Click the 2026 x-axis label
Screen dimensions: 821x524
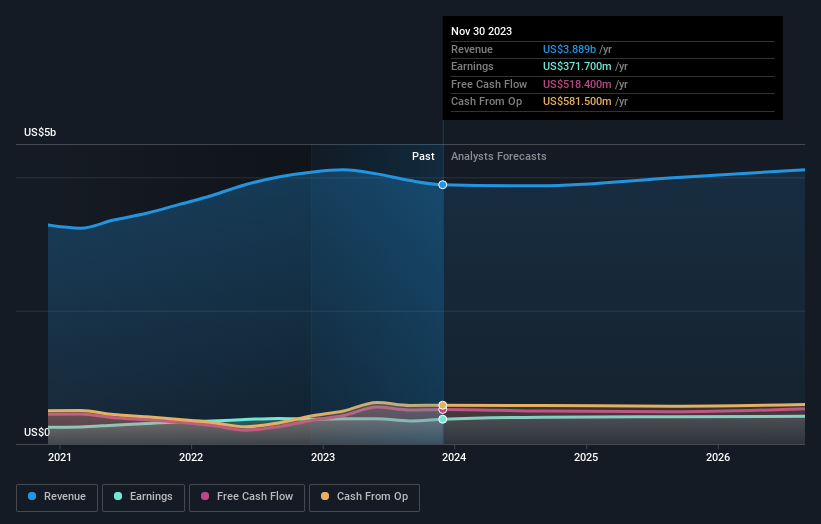718,457
